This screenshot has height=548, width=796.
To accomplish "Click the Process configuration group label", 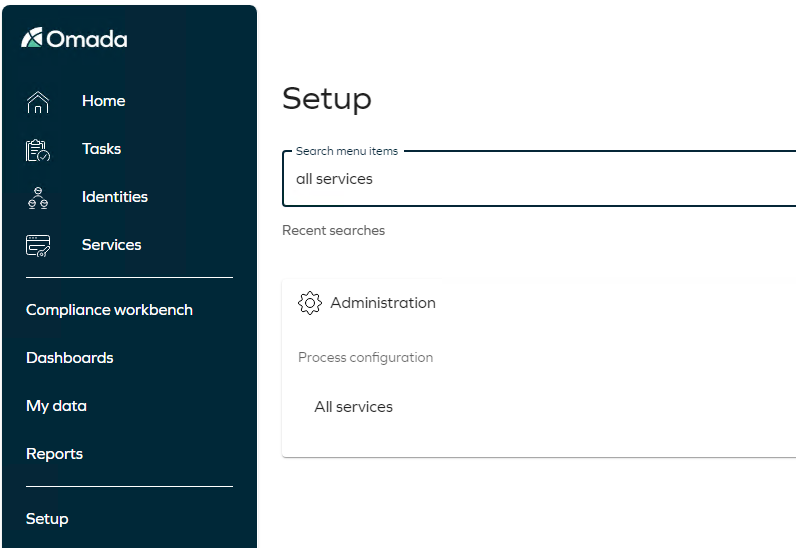I will (x=366, y=358).
